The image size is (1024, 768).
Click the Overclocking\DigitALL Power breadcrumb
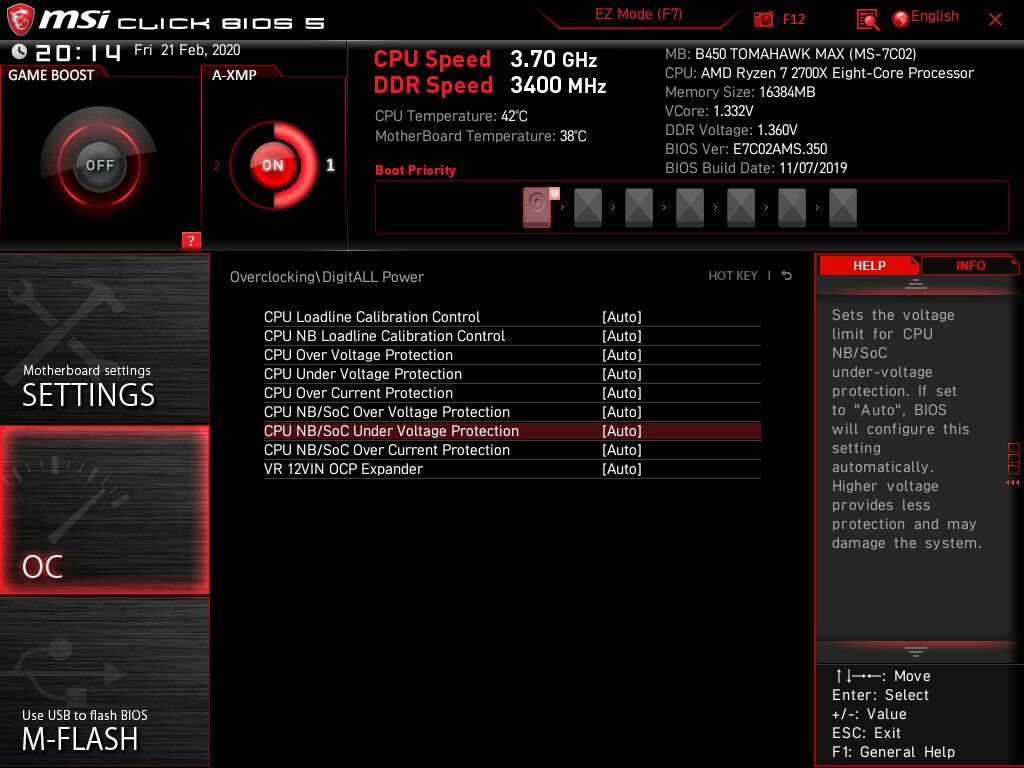pyautogui.click(x=327, y=277)
